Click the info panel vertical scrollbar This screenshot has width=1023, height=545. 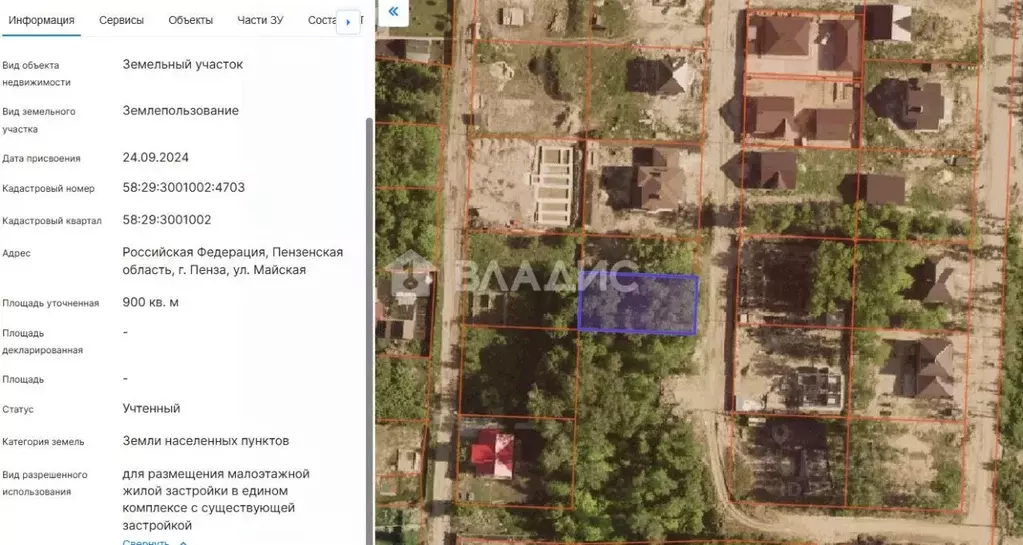[x=368, y=300]
